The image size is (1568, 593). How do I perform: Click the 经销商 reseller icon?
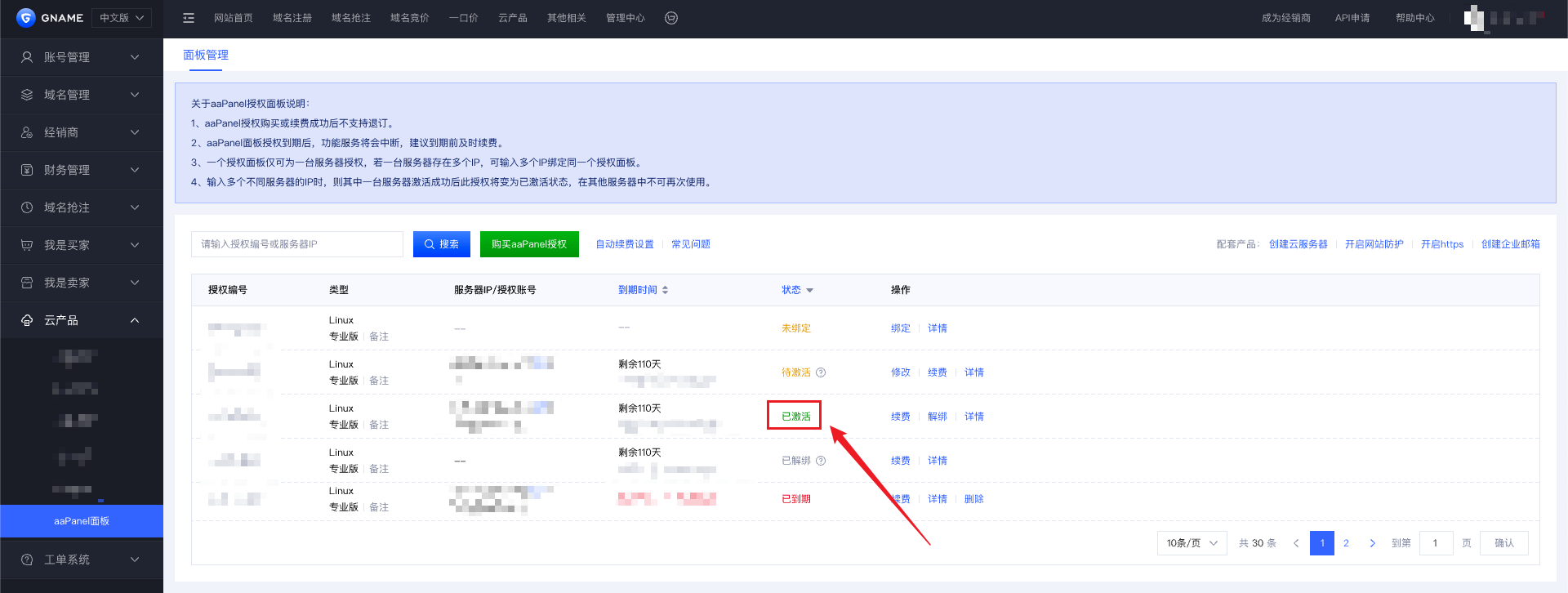pyautogui.click(x=27, y=132)
